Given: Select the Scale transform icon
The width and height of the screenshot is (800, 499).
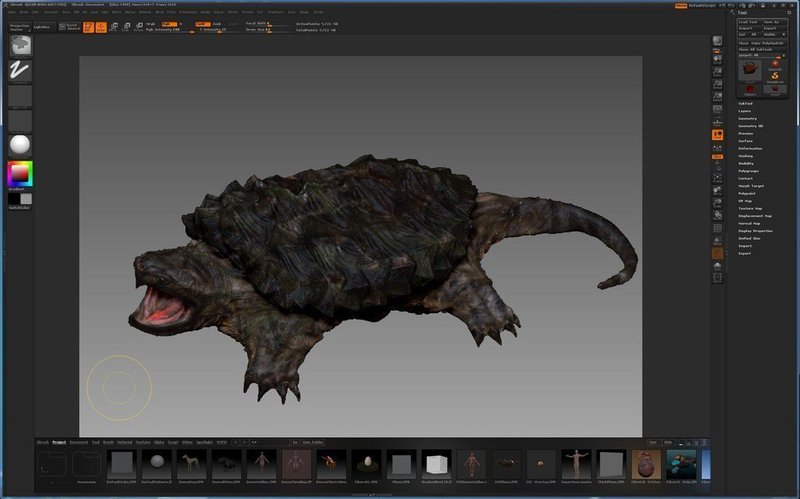Looking at the screenshot, I should point(126,27).
